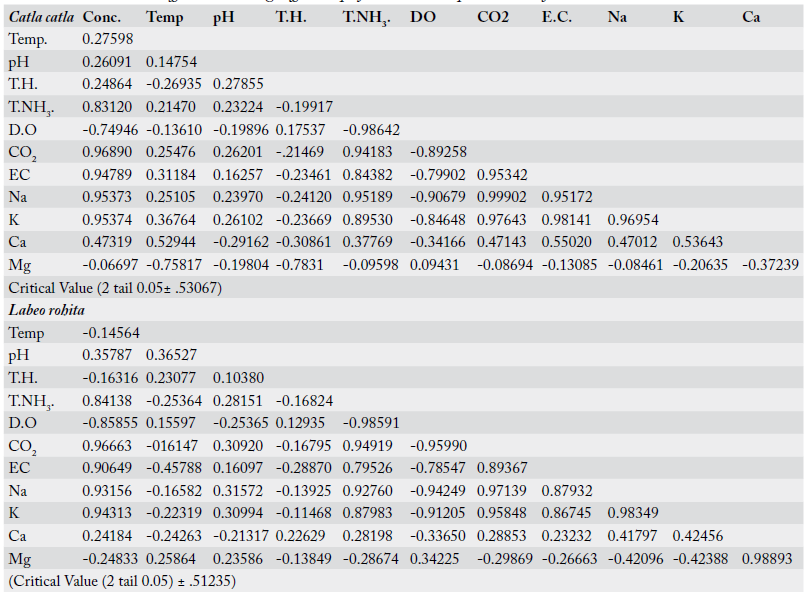
Task: Click value 0.14754
Action: (171, 62)
